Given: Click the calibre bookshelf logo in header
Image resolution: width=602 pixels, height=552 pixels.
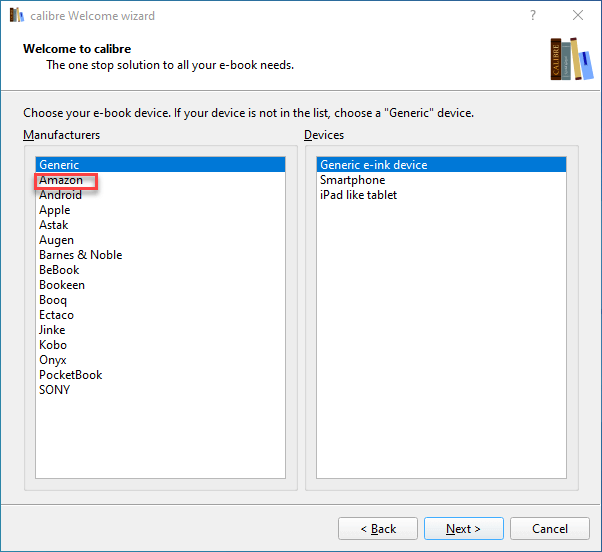Looking at the screenshot, I should pos(571,59).
